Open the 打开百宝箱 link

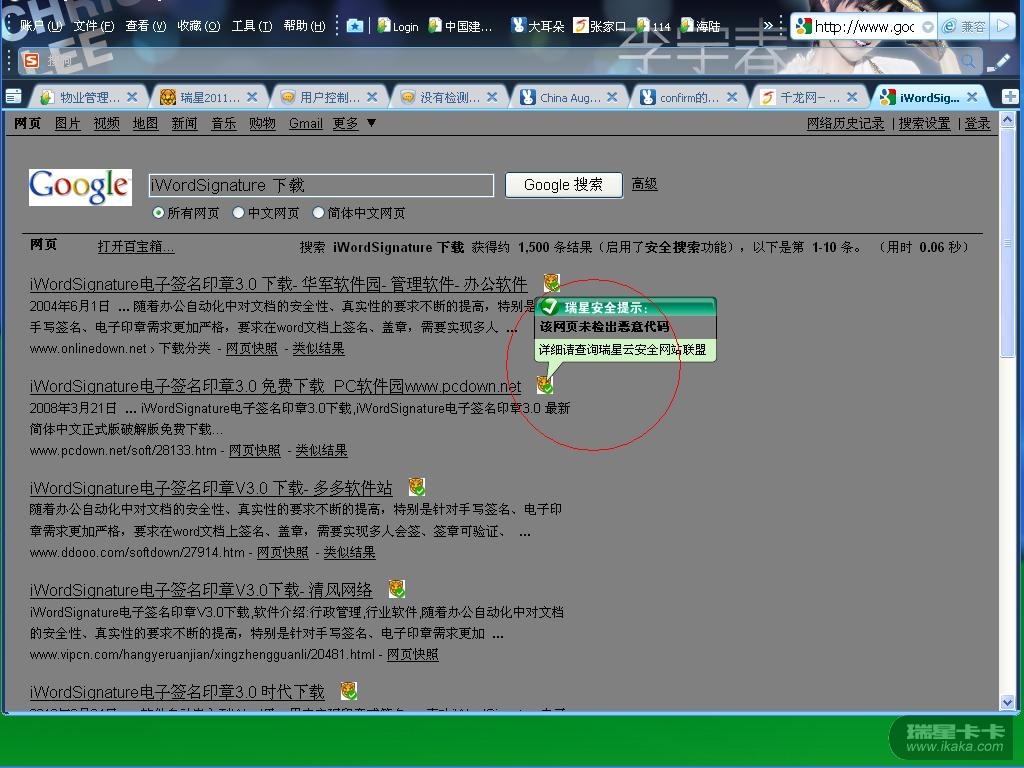(x=136, y=247)
